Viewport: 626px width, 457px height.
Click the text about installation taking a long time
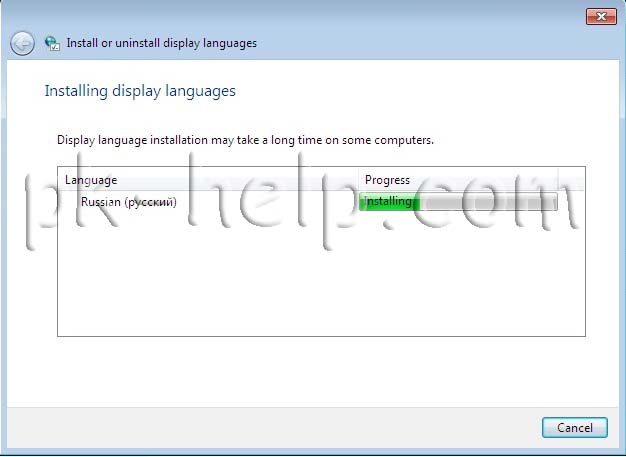(245, 140)
